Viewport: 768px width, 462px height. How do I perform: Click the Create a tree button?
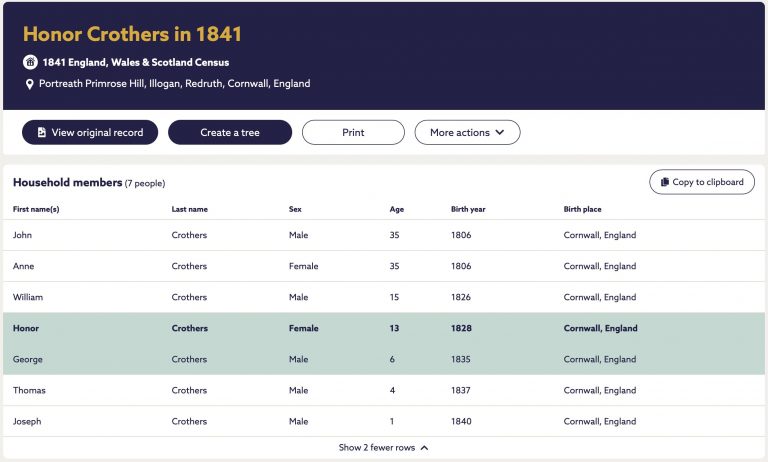(x=230, y=132)
